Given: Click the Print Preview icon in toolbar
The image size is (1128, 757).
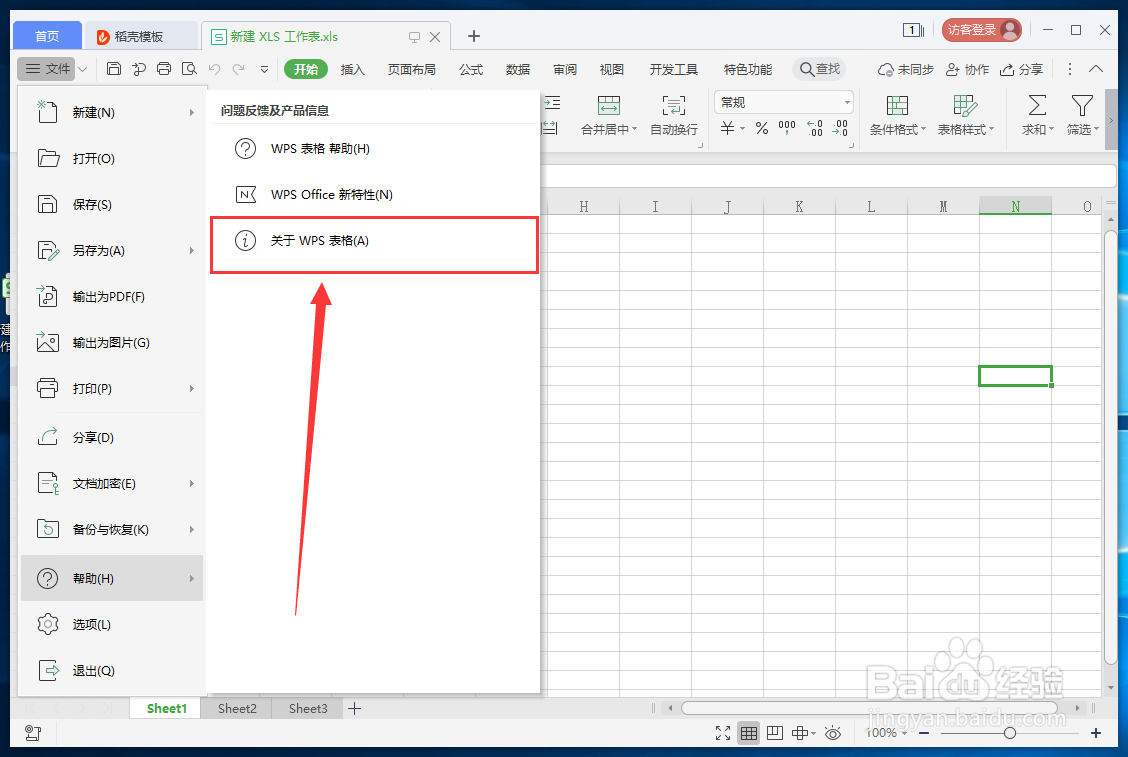Looking at the screenshot, I should [189, 69].
